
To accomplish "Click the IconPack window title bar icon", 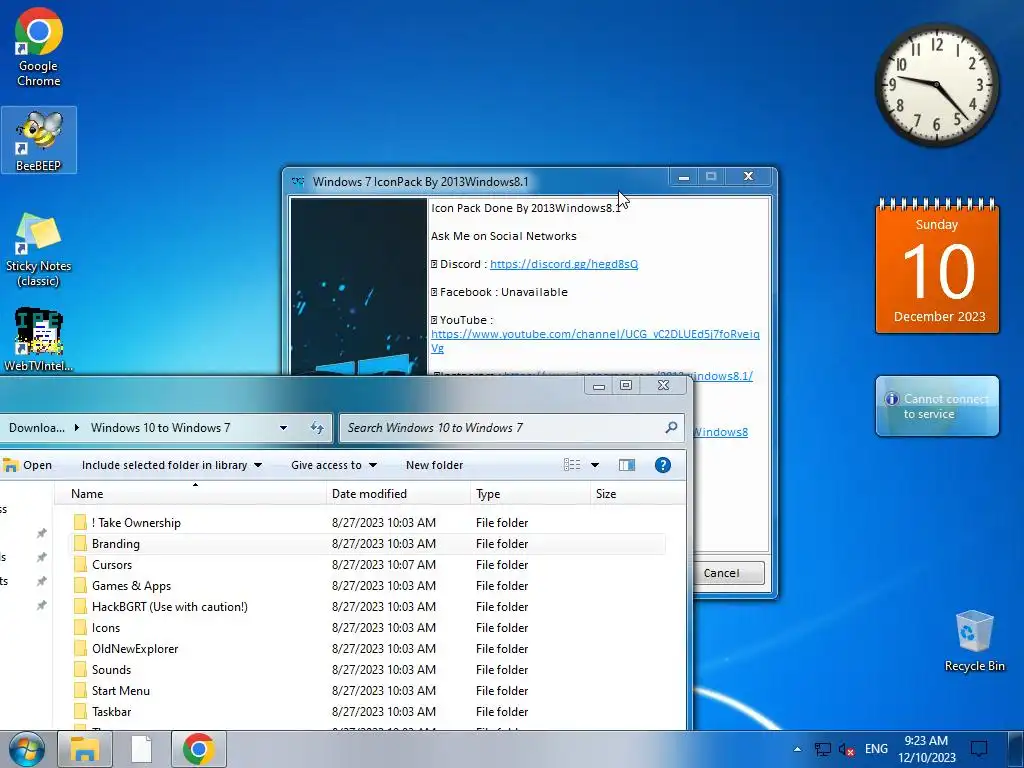I will [298, 182].
